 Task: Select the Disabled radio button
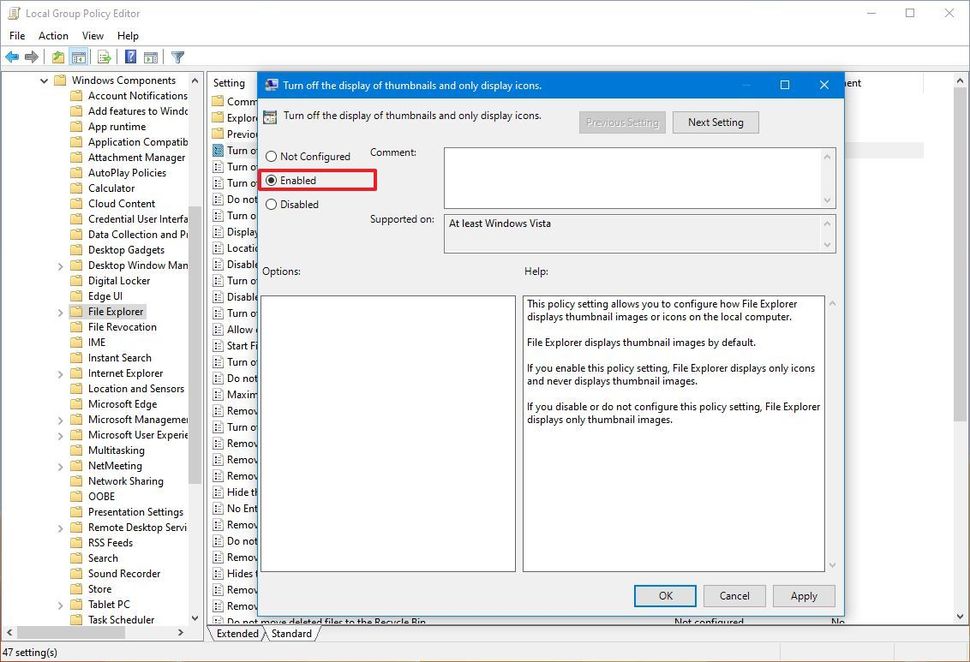tap(272, 204)
